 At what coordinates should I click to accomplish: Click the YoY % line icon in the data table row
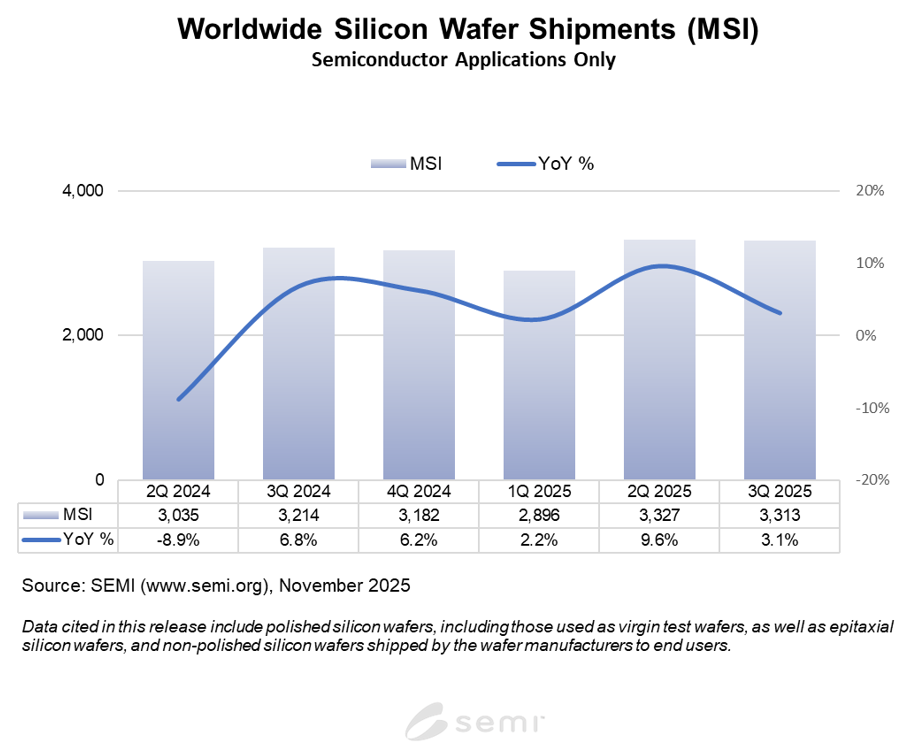40,540
